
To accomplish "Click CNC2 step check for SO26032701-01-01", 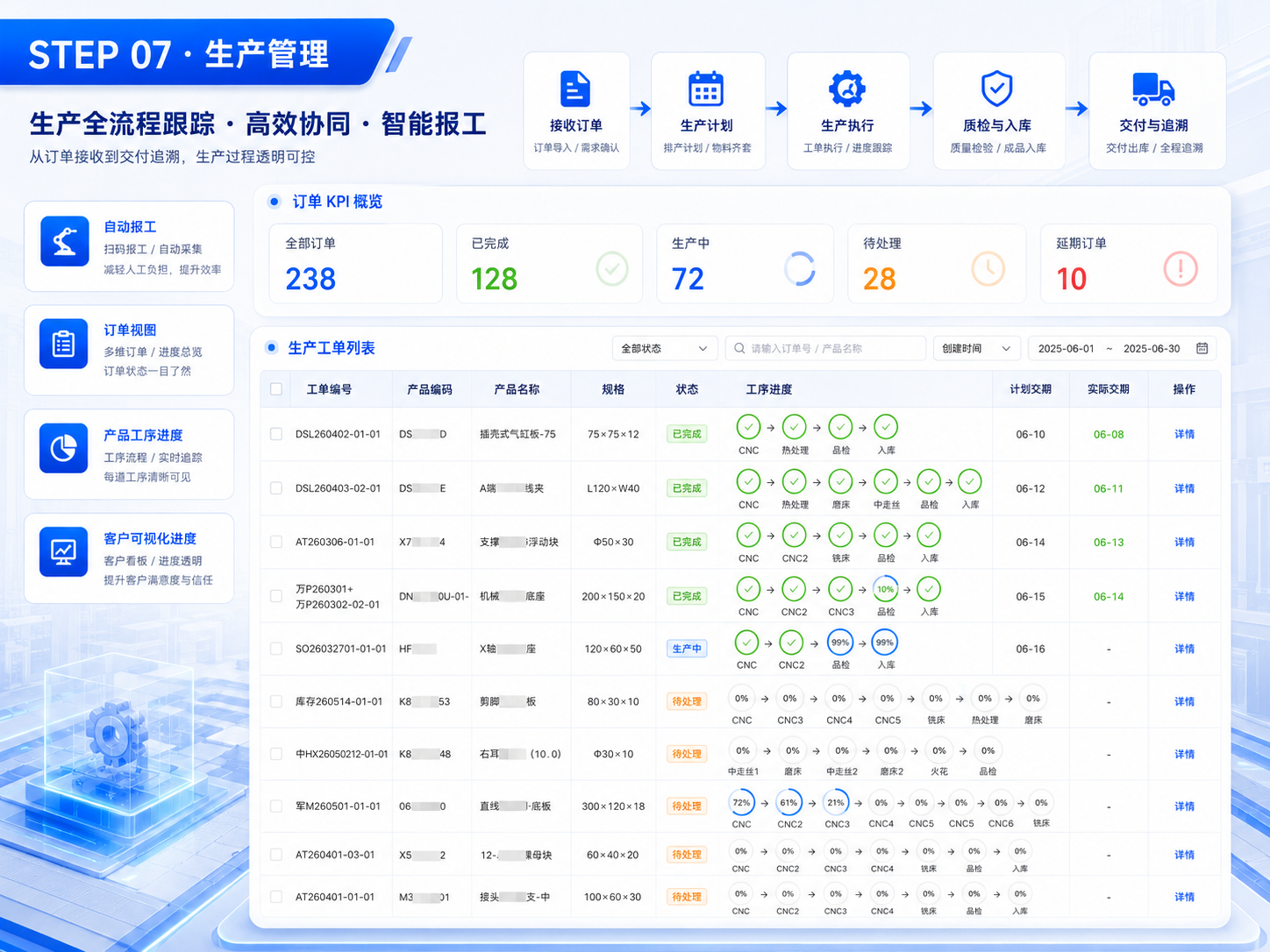I will [x=791, y=643].
